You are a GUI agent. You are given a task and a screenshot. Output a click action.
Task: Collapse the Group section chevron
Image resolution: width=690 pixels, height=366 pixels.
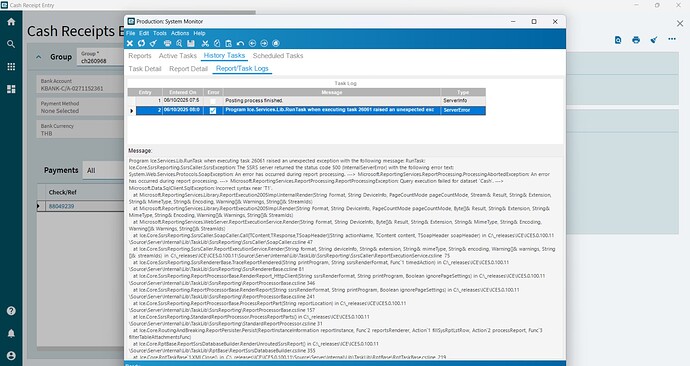tap(39, 57)
